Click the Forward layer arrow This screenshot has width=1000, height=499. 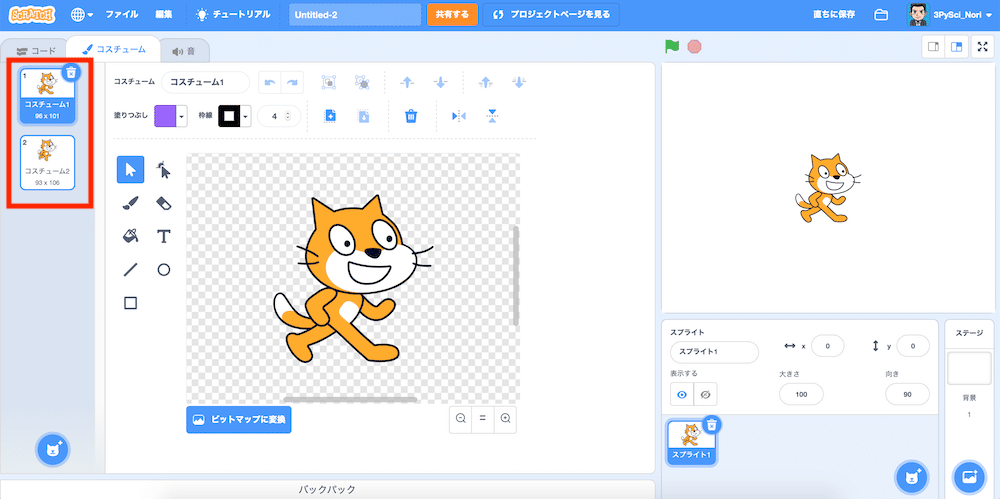pyautogui.click(x=407, y=82)
